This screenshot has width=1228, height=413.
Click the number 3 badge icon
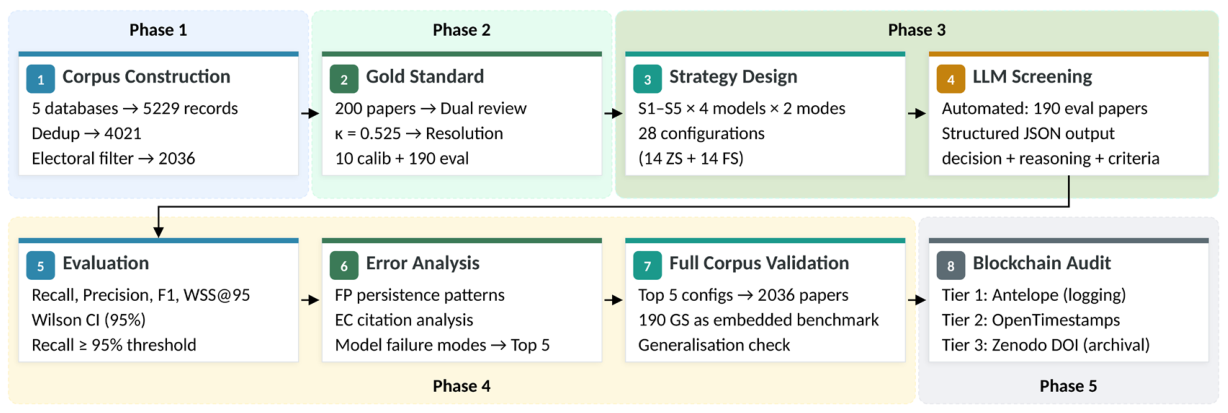648,78
